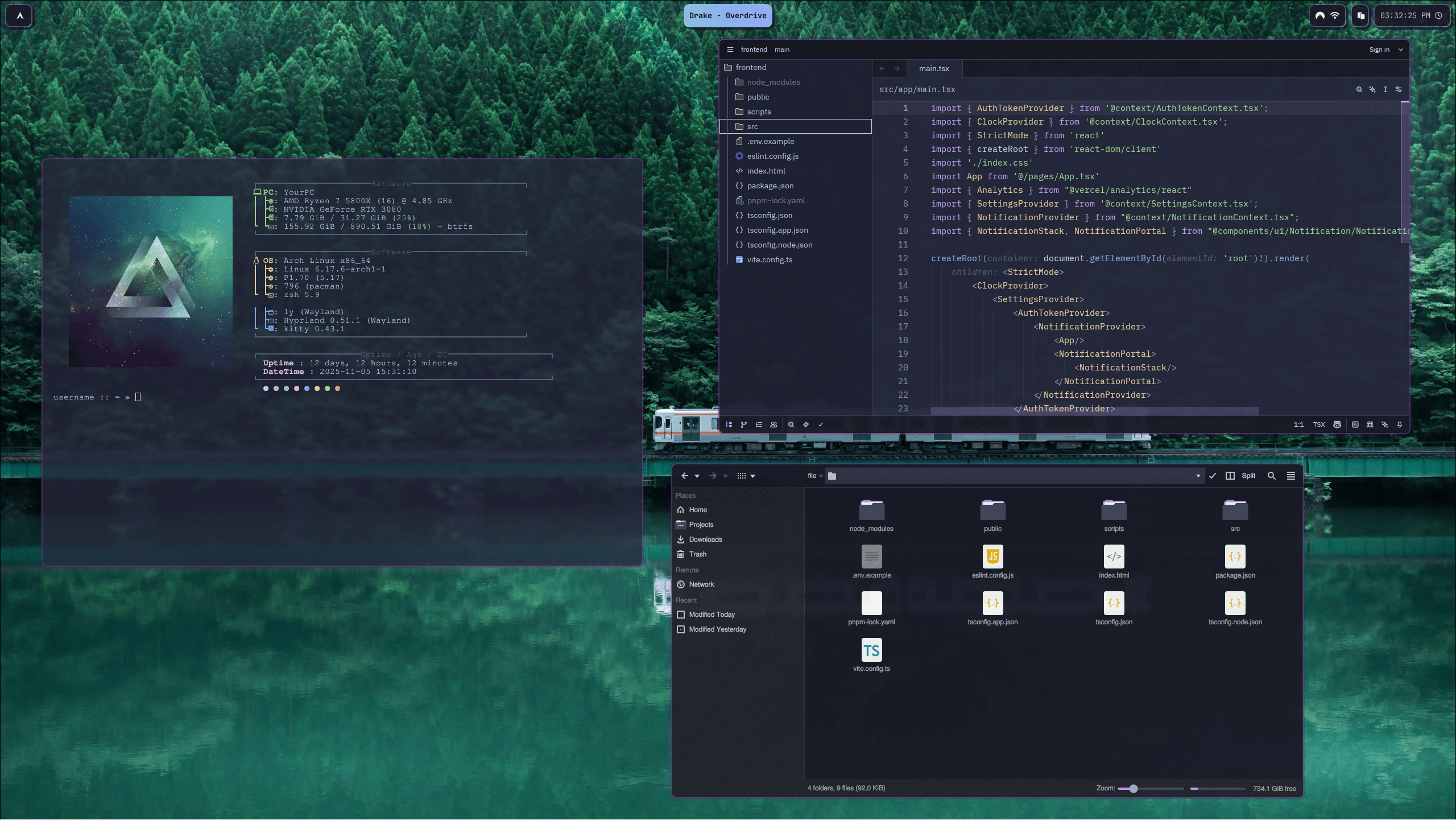Open the outline panel icon

pyautogui.click(x=759, y=425)
